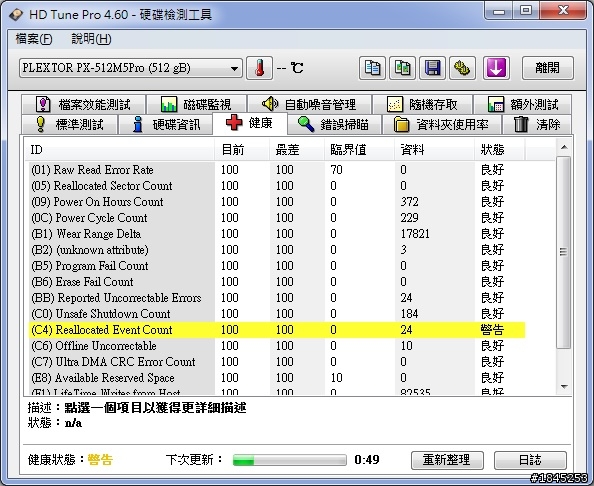Click the purple down-arrow tray icon
594x486 pixels.
pyautogui.click(x=496, y=68)
